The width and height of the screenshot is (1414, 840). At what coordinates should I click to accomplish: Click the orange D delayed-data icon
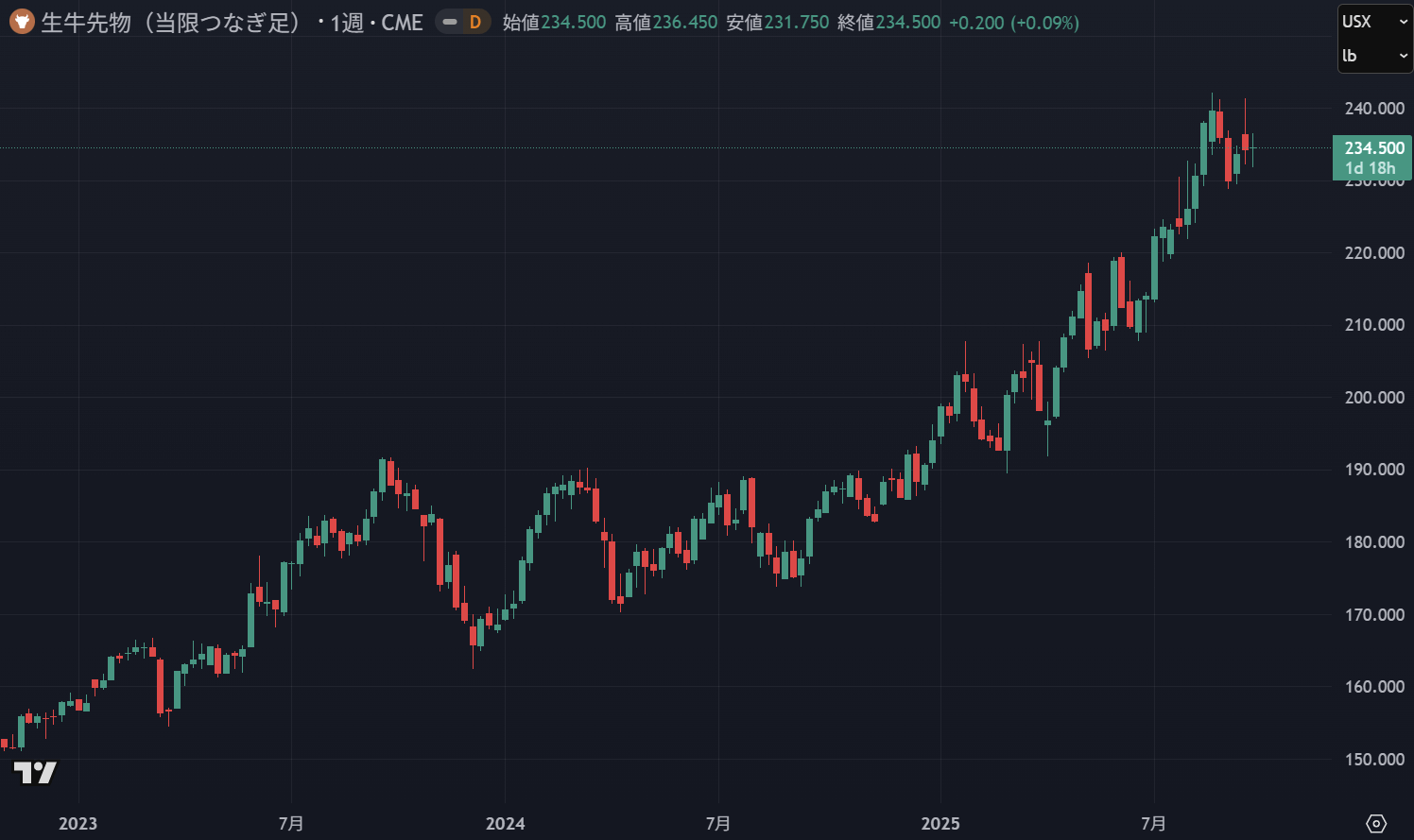(x=475, y=22)
